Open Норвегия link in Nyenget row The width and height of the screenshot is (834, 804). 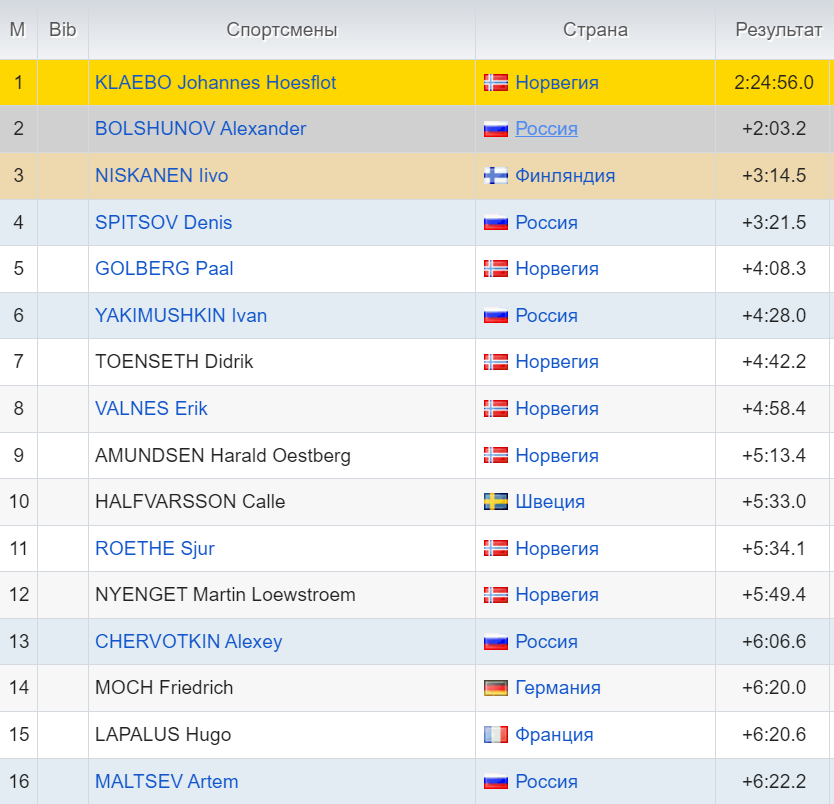coord(557,594)
